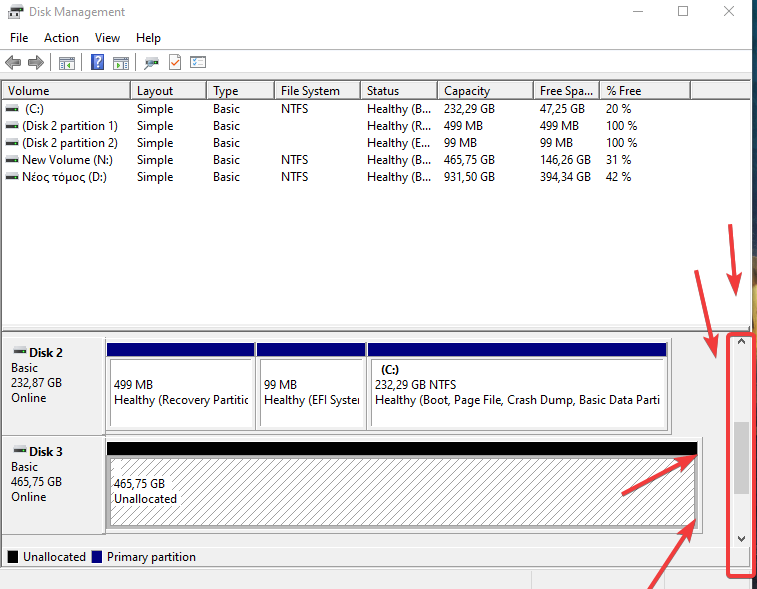This screenshot has height=589, width=757.
Task: Sort by the Type column header
Action: [240, 91]
